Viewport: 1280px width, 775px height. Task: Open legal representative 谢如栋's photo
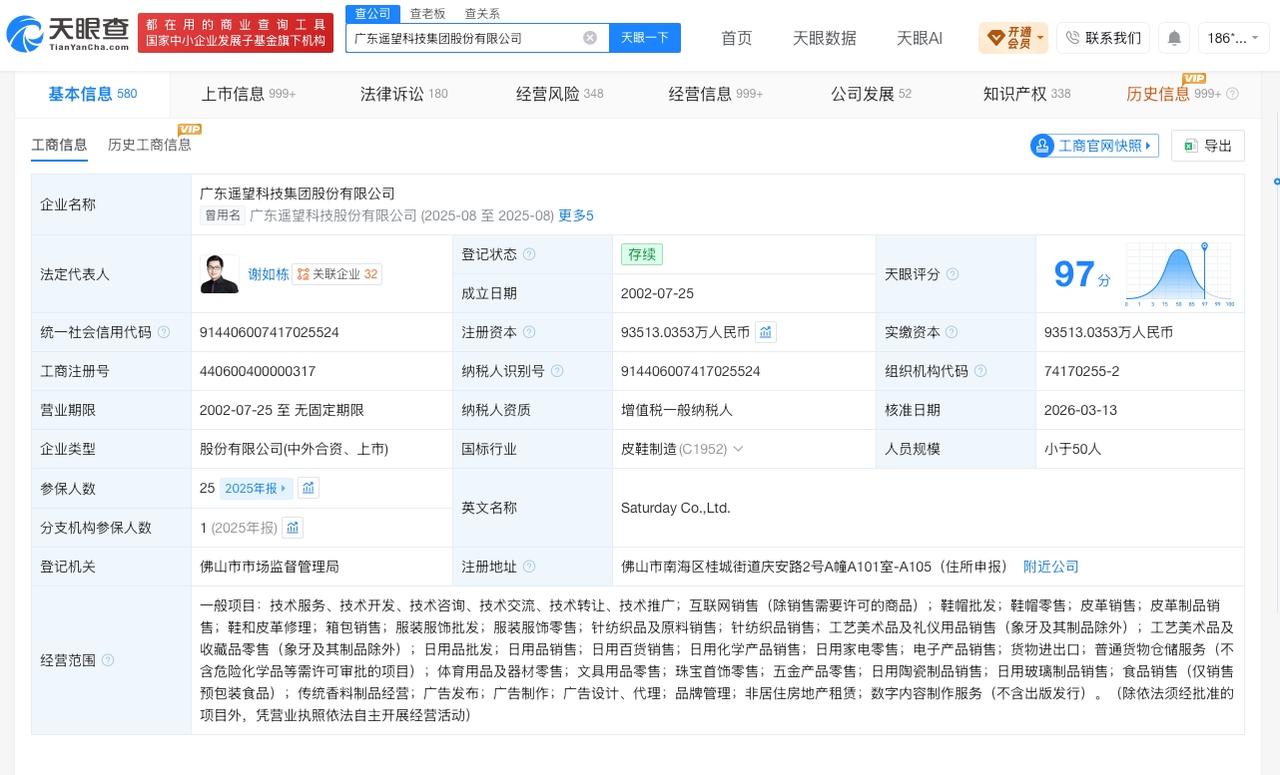(220, 274)
